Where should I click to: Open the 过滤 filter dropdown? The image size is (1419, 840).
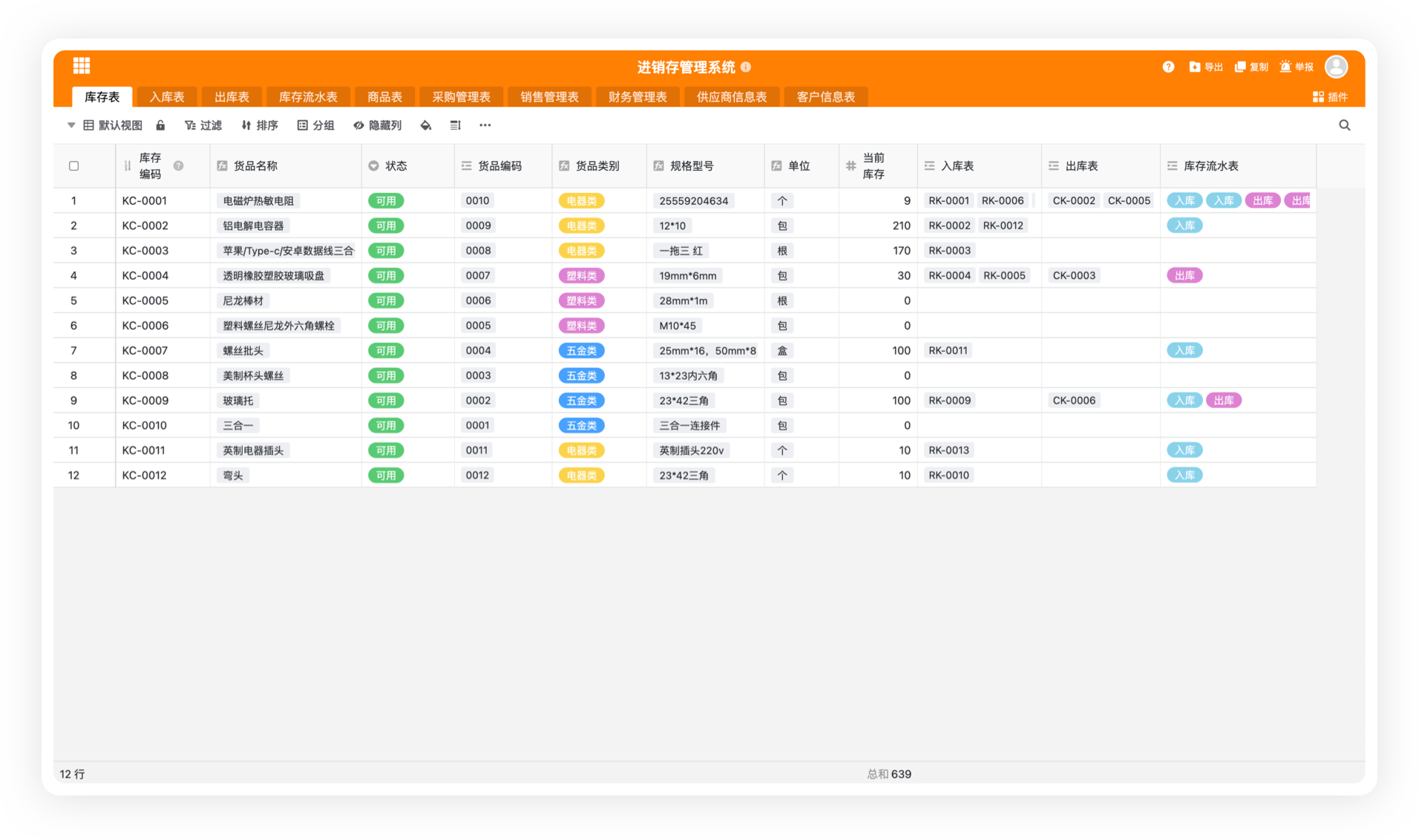coord(203,125)
